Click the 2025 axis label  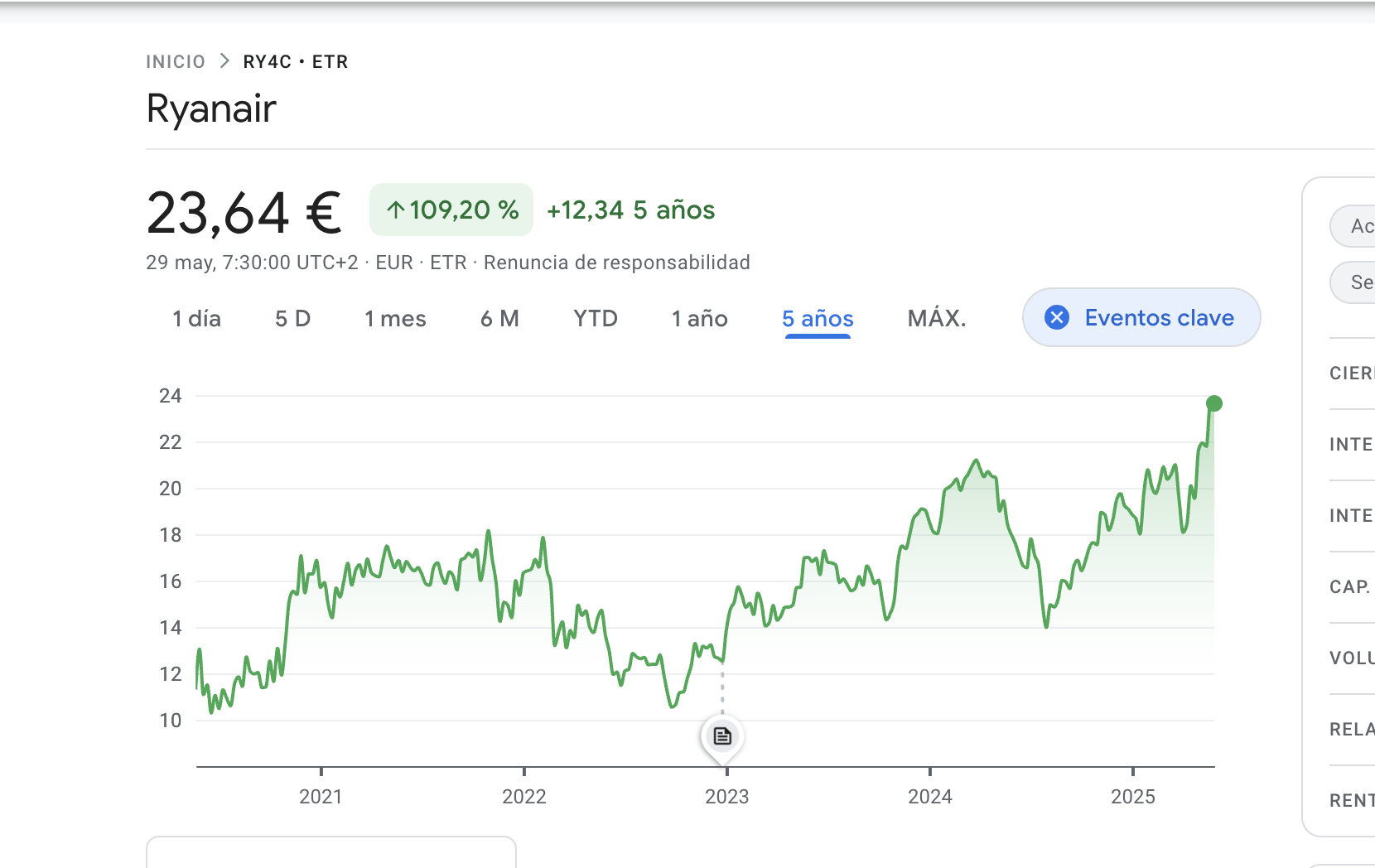click(1132, 797)
